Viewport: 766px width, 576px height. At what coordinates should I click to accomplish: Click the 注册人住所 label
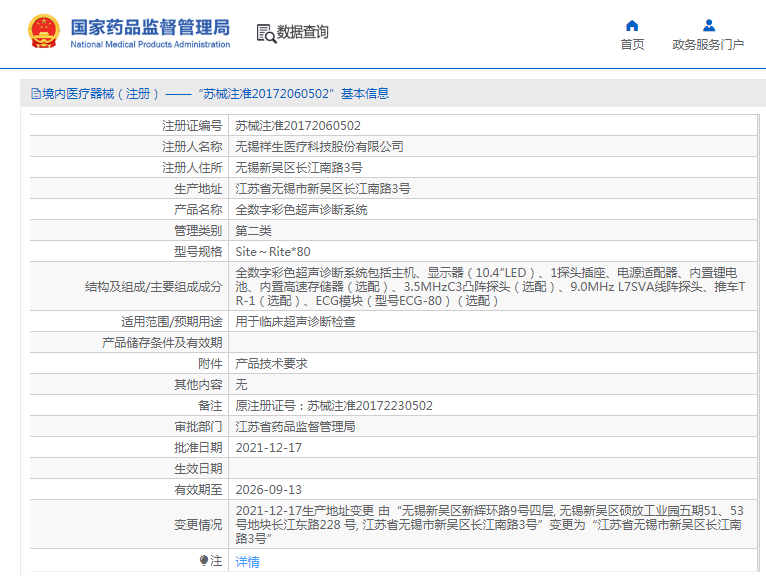pos(192,168)
